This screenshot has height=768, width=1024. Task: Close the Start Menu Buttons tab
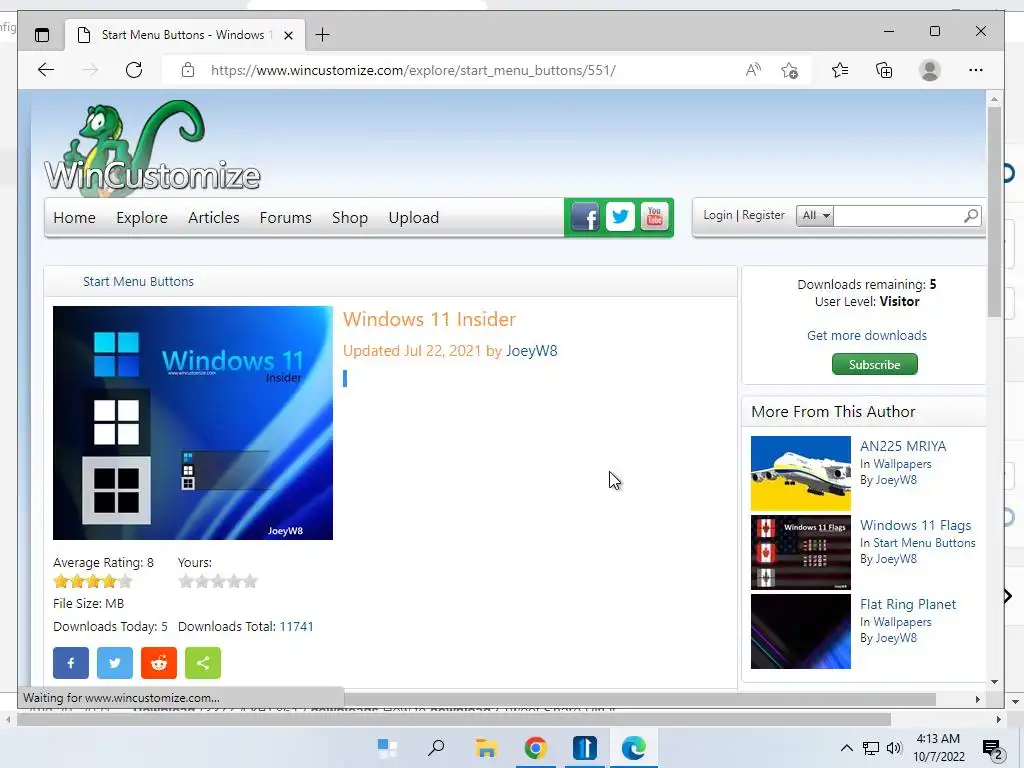click(288, 35)
